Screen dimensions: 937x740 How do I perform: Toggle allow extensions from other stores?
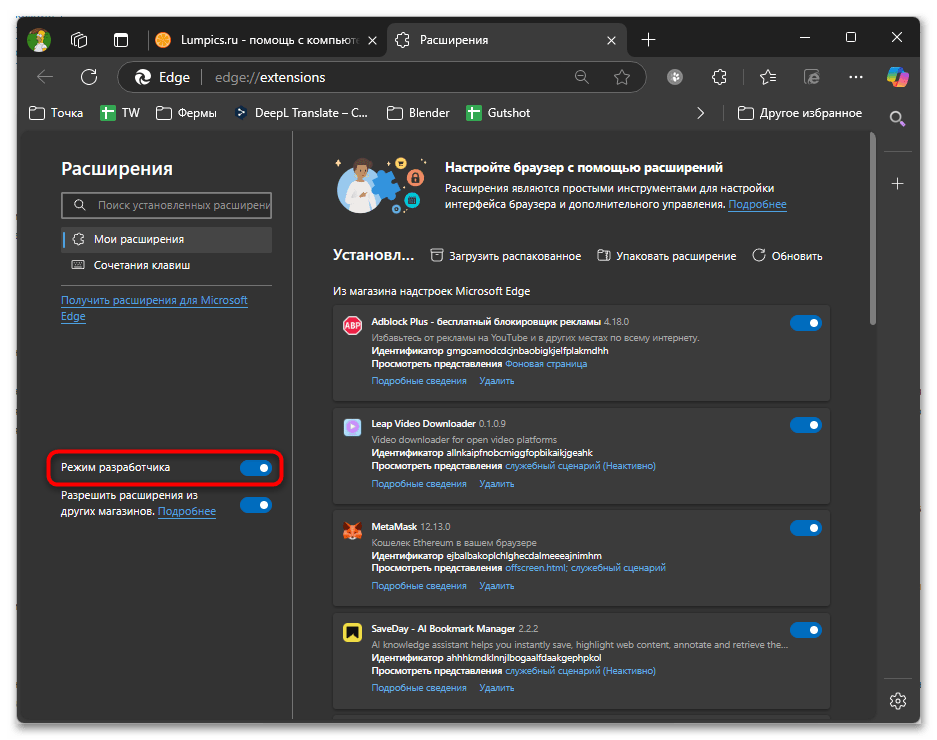click(x=256, y=505)
